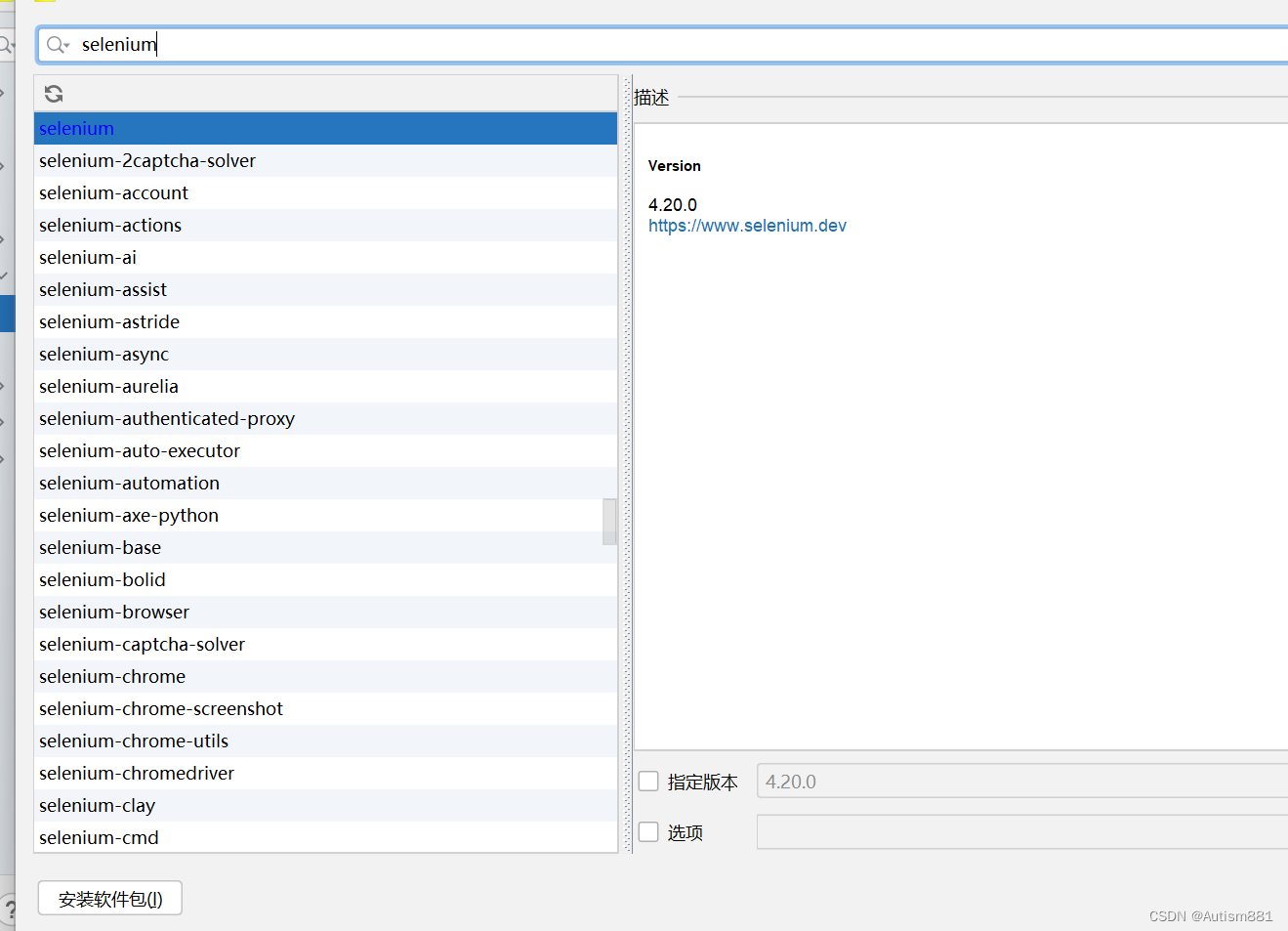
Task: Click the Version heading in description
Action: point(674,166)
